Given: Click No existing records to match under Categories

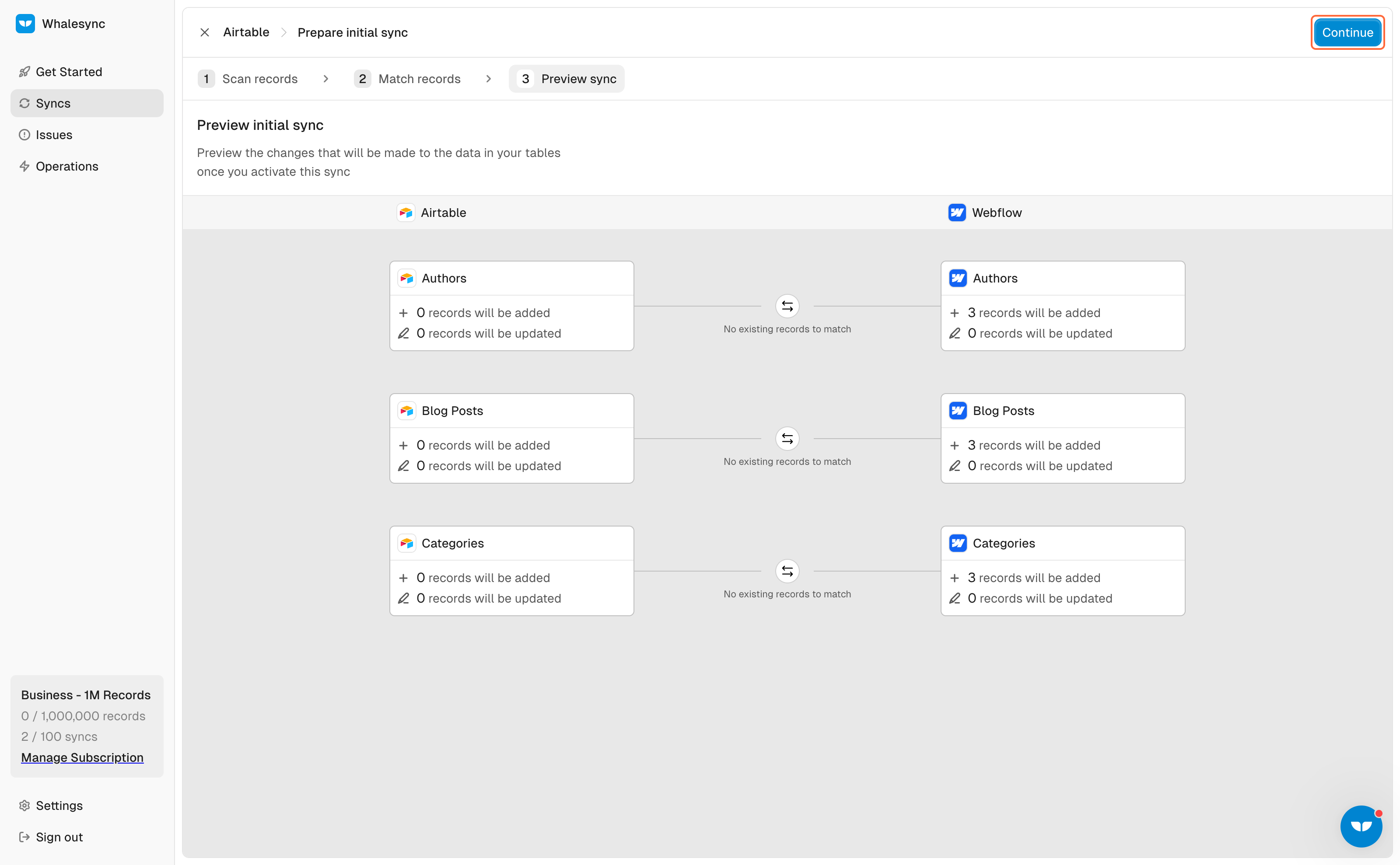Looking at the screenshot, I should 787,594.
